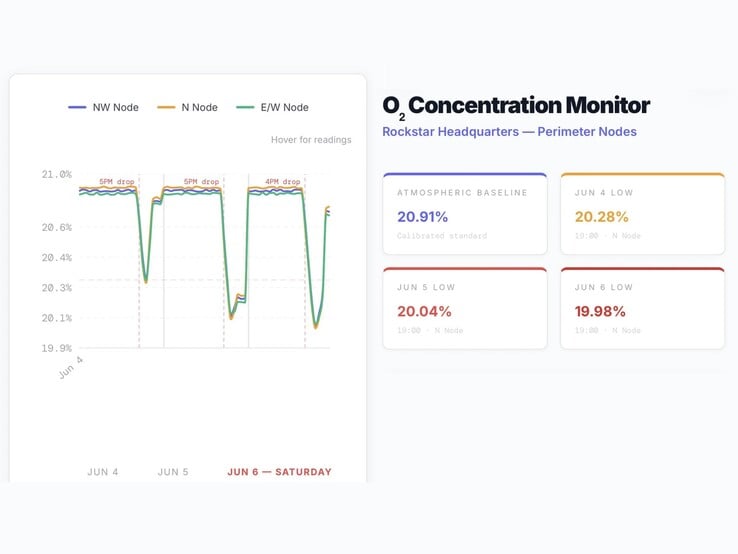Click the Hover for readings hint

click(311, 140)
